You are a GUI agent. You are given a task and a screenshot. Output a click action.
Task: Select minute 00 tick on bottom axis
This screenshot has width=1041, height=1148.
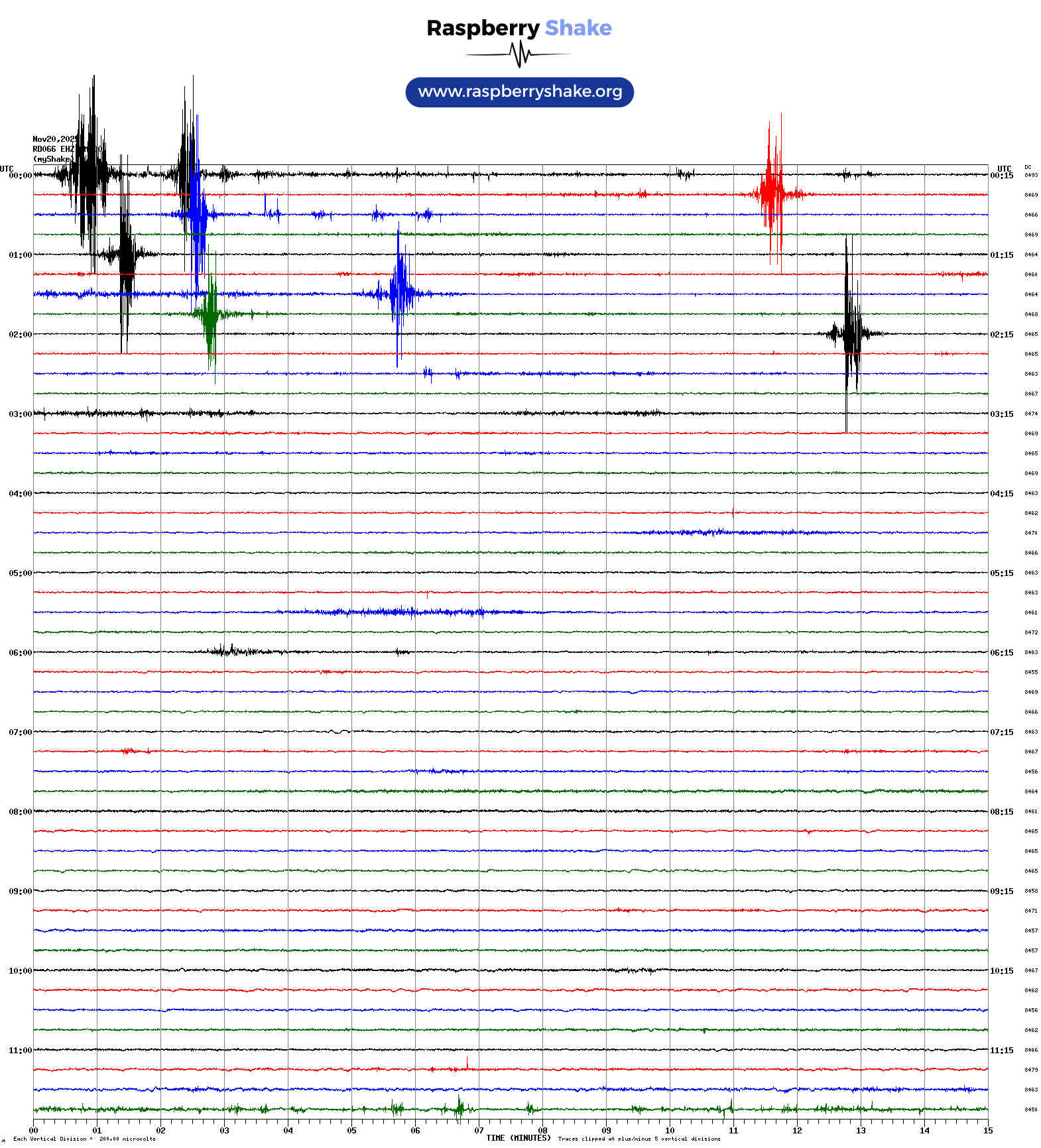34,1131
